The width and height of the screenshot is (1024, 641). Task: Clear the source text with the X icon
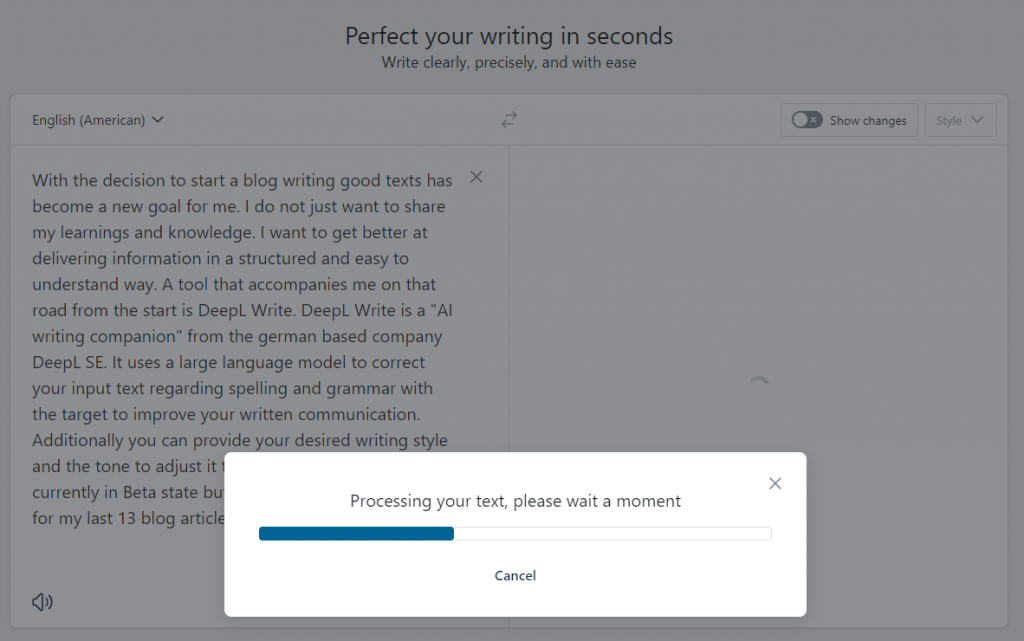(476, 177)
